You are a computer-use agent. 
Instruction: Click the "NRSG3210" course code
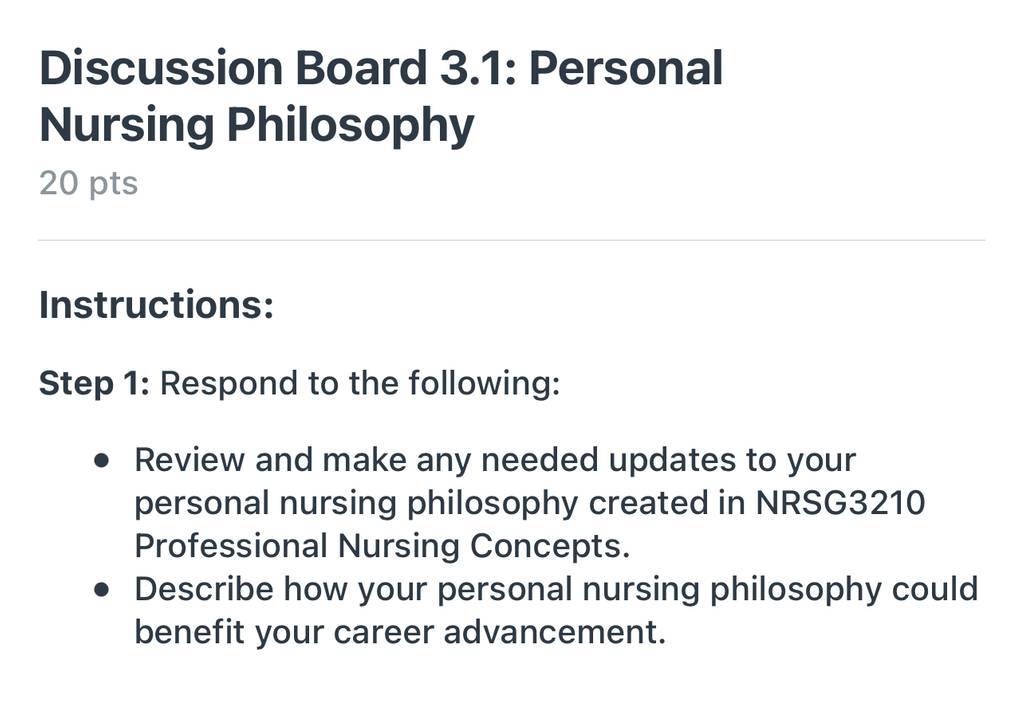pos(840,503)
